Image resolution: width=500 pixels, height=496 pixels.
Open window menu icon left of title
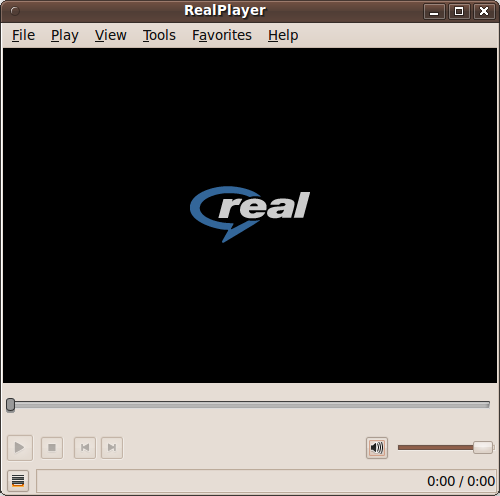pos(15,11)
